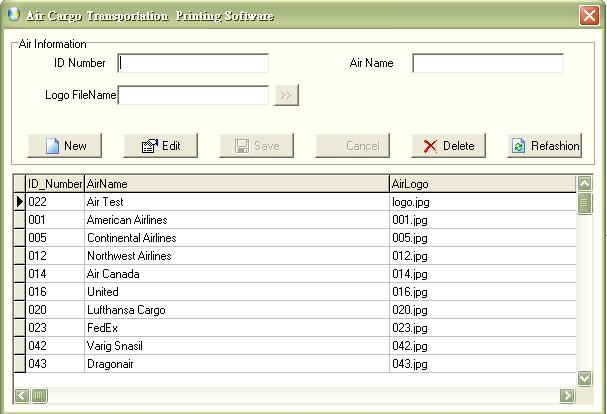Click the 'American Airlines' cell
607x414 pixels.
[237, 220]
